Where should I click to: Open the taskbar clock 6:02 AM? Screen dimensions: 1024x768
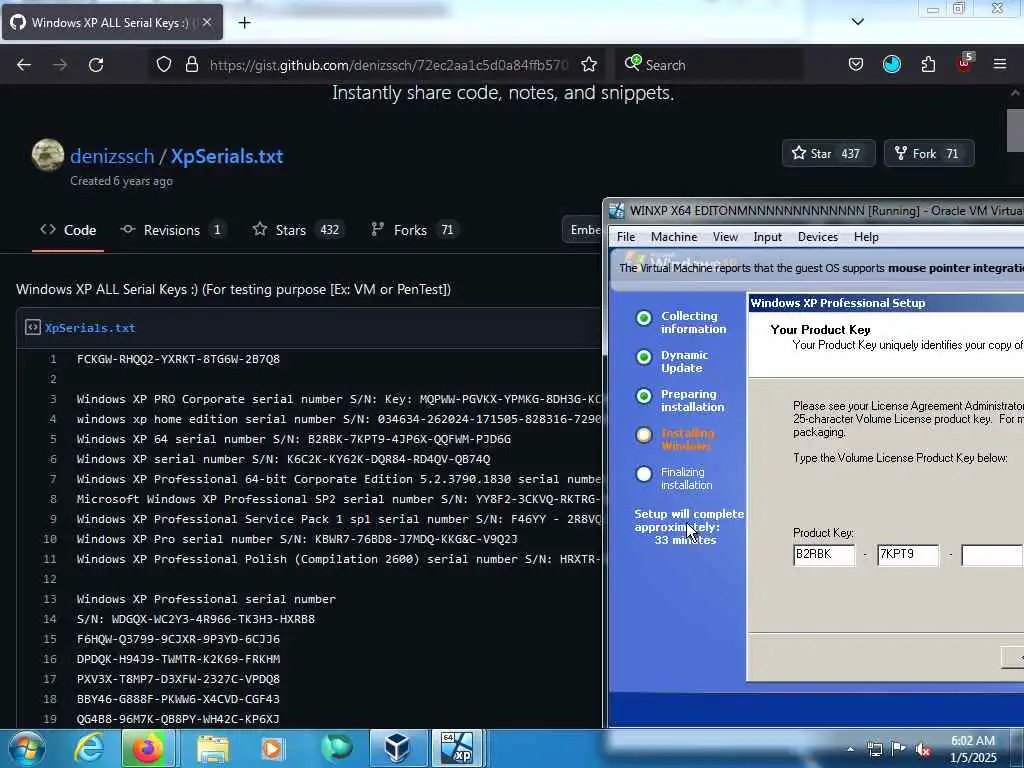point(973,749)
